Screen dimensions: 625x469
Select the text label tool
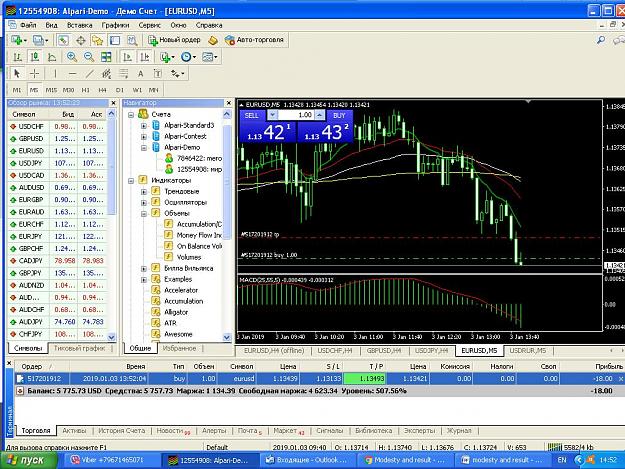click(158, 73)
